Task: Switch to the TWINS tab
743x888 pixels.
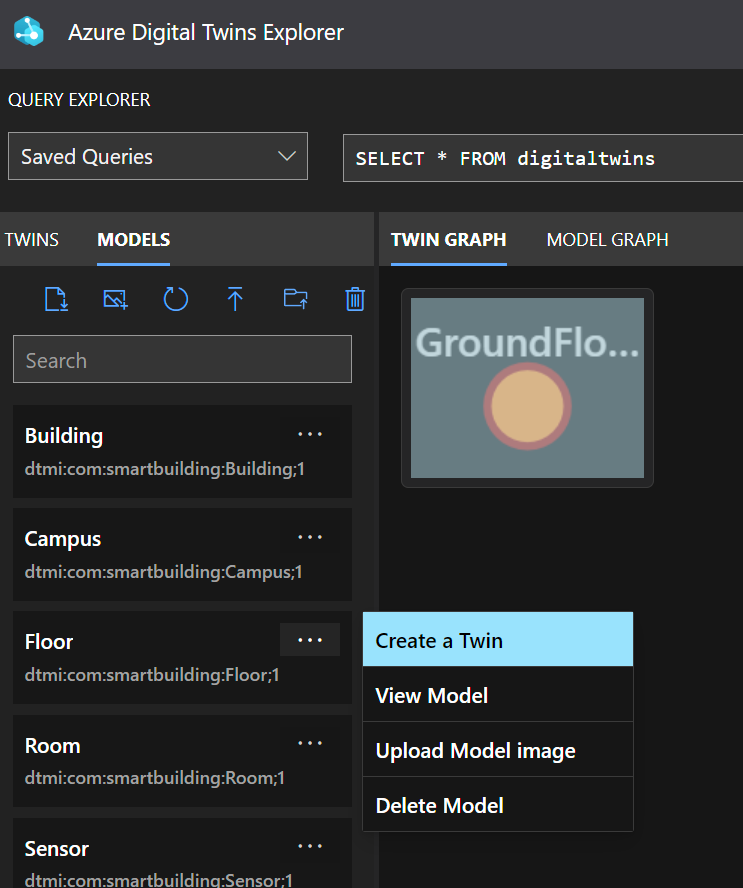Action: pyautogui.click(x=32, y=240)
